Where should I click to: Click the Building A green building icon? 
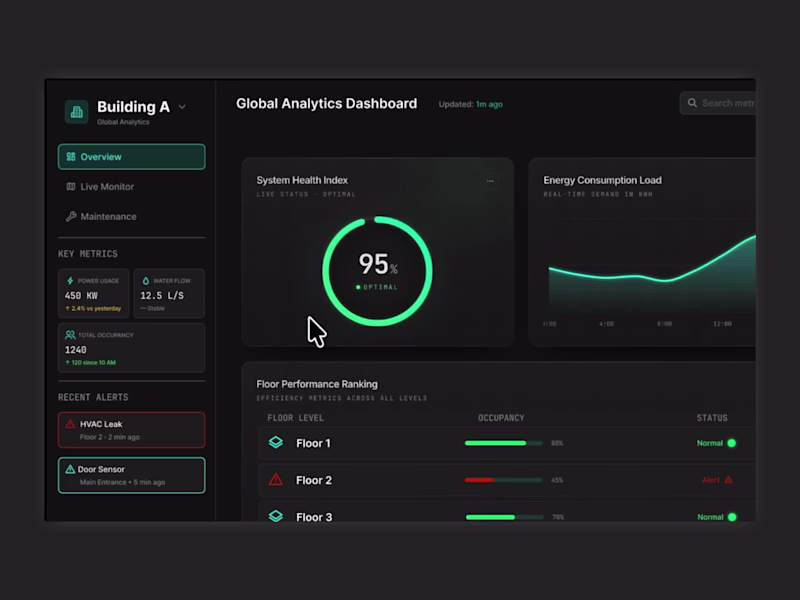tap(77, 112)
